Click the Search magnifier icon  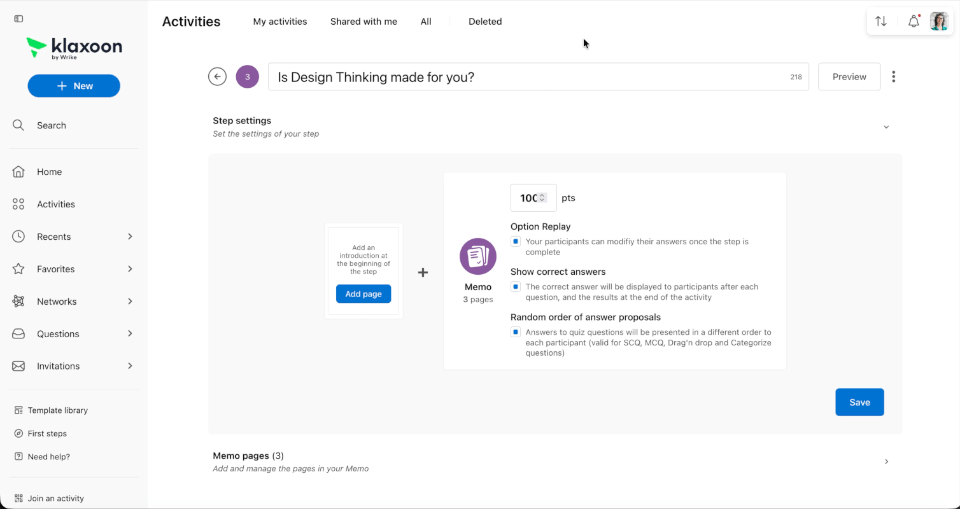coord(18,125)
